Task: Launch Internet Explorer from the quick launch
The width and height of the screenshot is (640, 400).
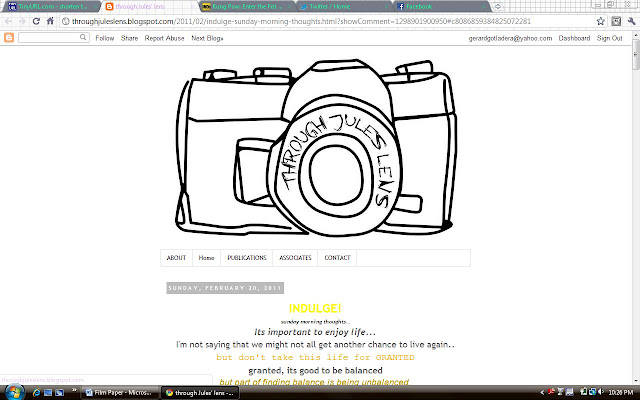Action: [36, 393]
